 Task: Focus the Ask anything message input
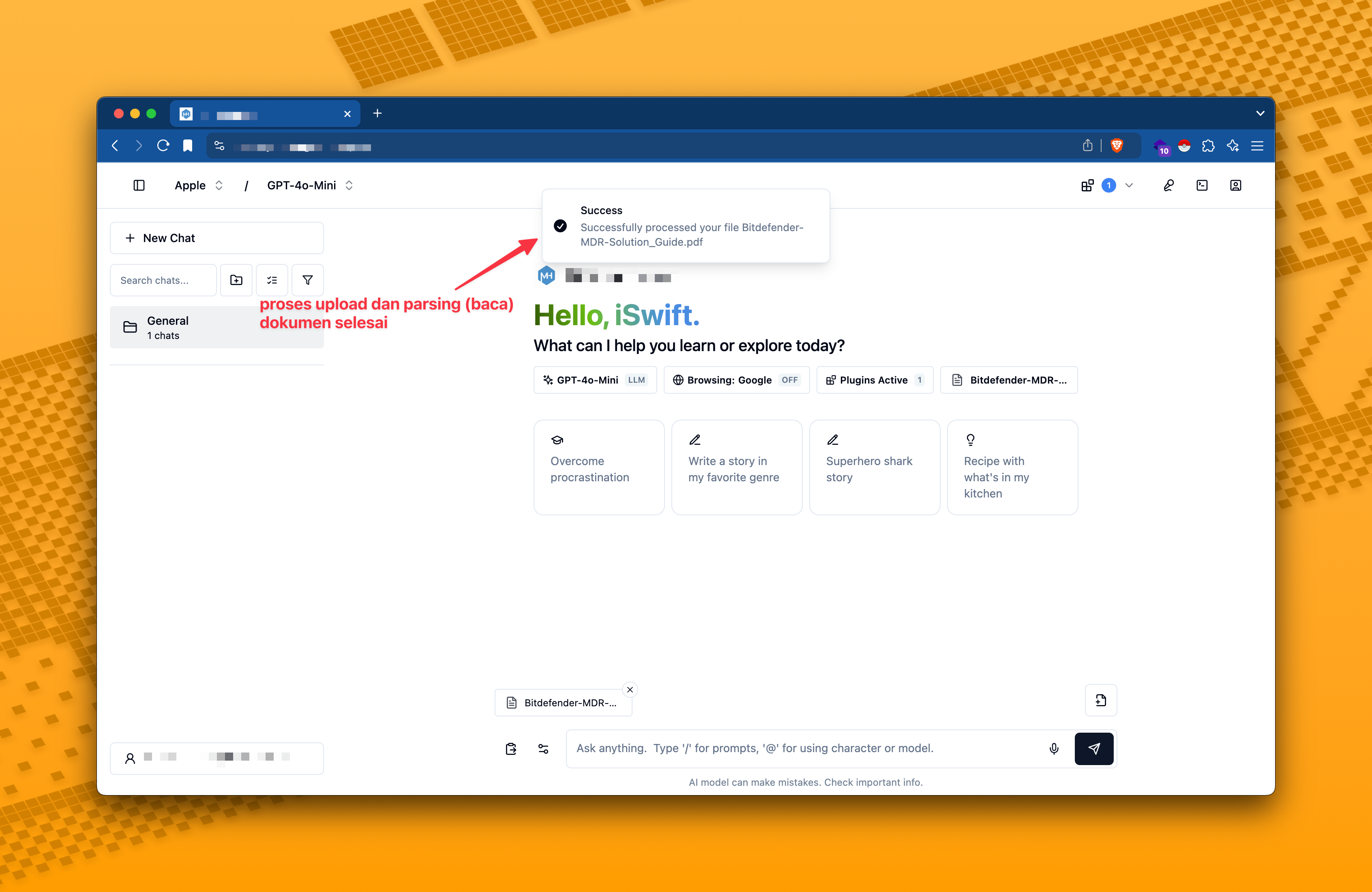point(807,748)
